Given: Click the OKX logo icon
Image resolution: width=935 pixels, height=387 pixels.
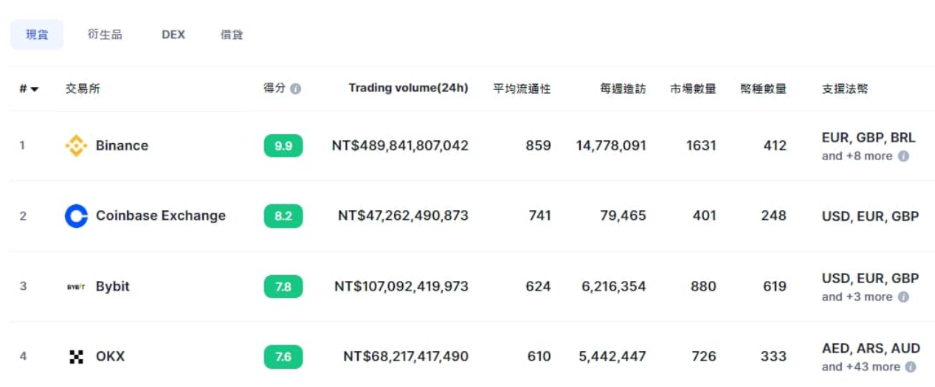Looking at the screenshot, I should coord(76,357).
